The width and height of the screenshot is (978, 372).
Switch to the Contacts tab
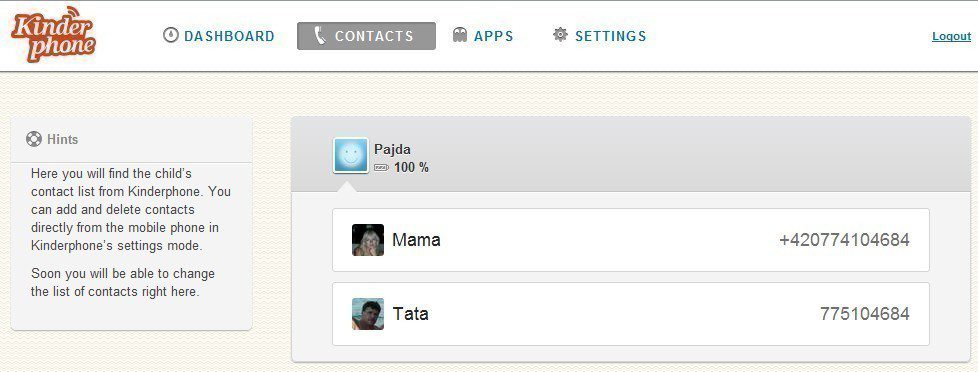[x=366, y=36]
